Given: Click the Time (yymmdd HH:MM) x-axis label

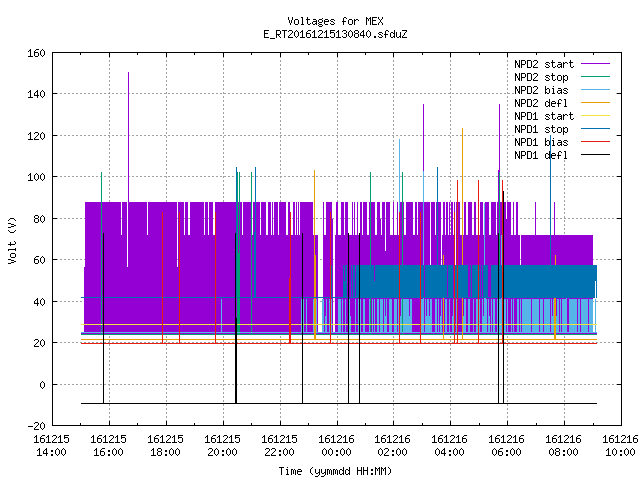Looking at the screenshot, I should 335,471.
